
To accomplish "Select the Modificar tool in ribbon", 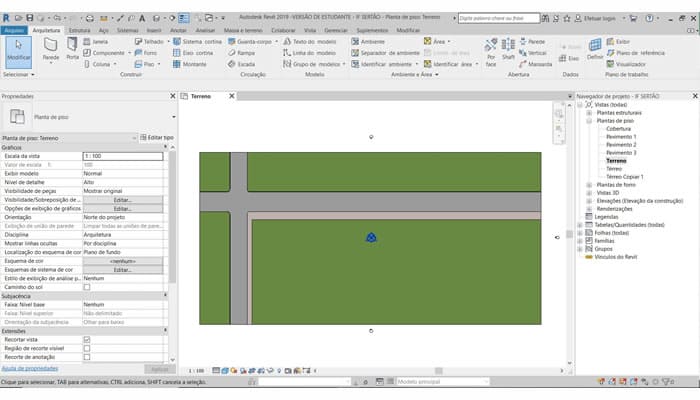I will click(17, 50).
